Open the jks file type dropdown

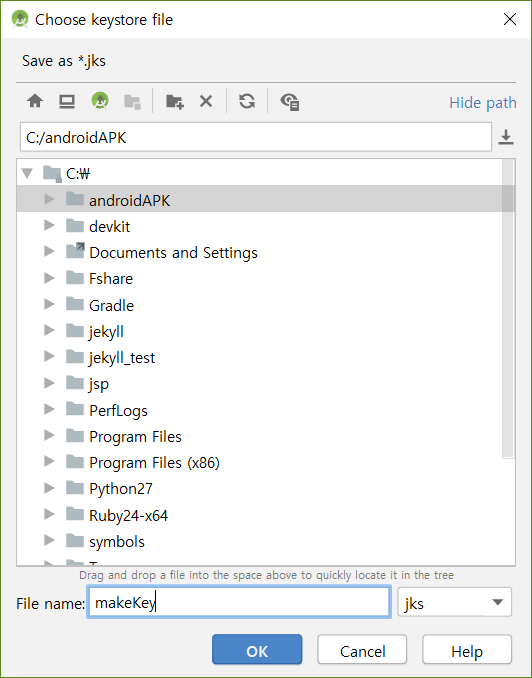point(455,602)
